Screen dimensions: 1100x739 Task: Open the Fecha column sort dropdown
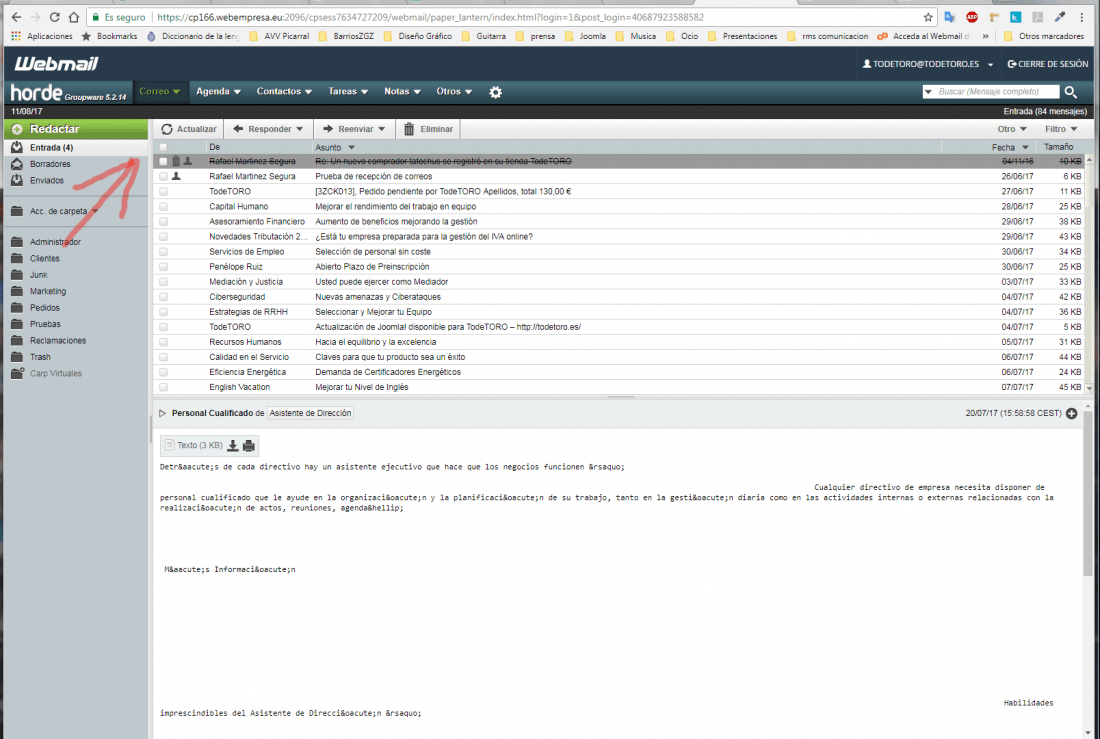point(1025,147)
